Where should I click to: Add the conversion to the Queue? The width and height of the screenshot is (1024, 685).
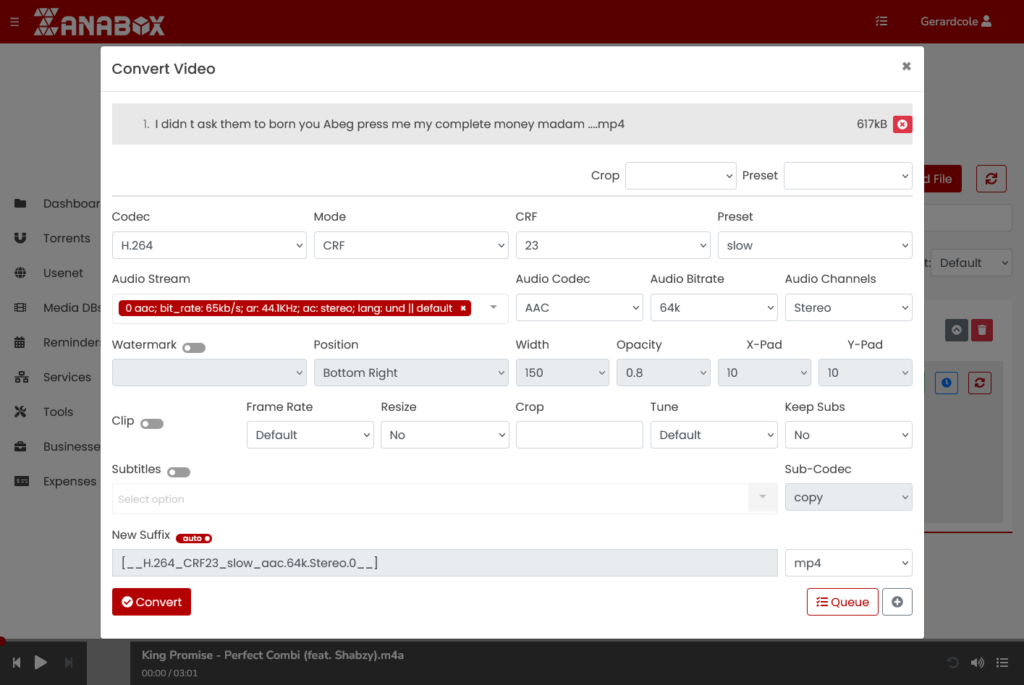tap(842, 601)
